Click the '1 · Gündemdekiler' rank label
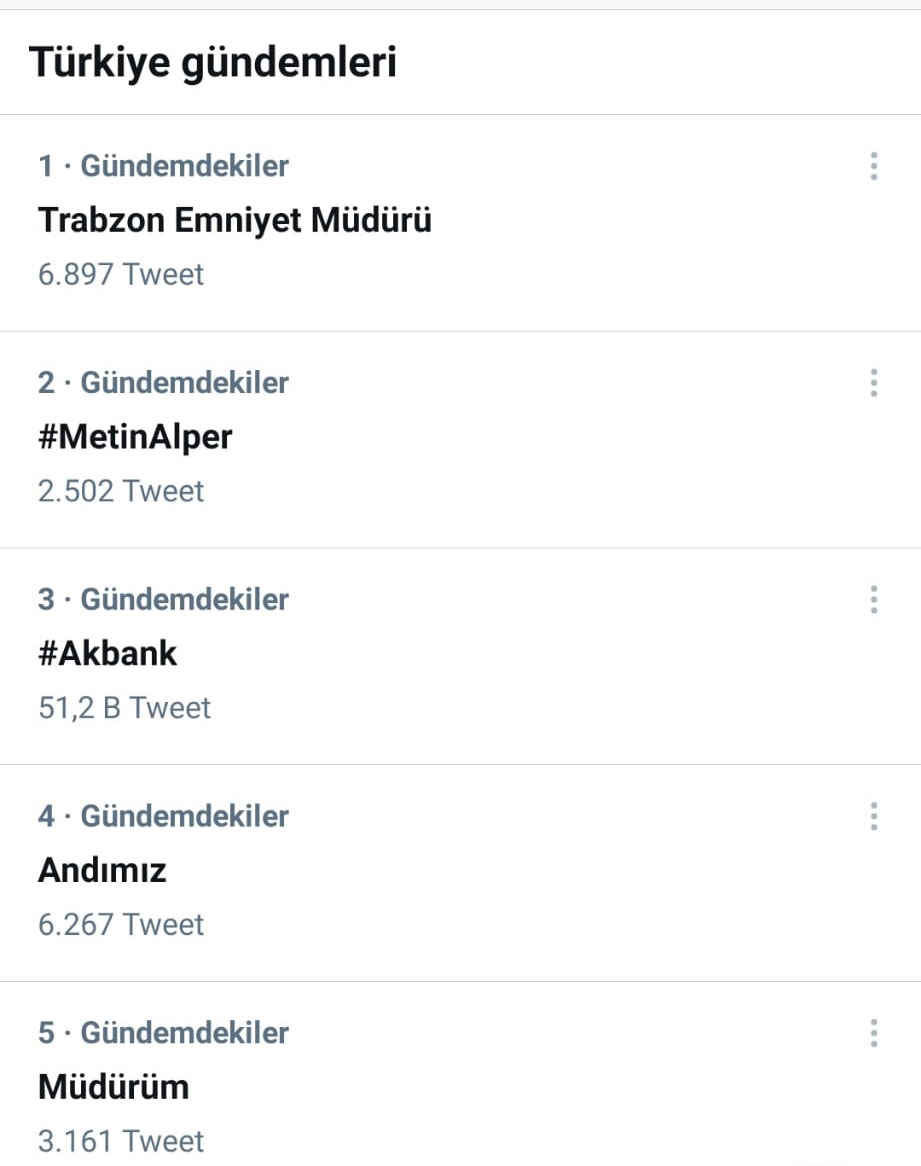The height and width of the screenshot is (1166, 921). click(163, 166)
